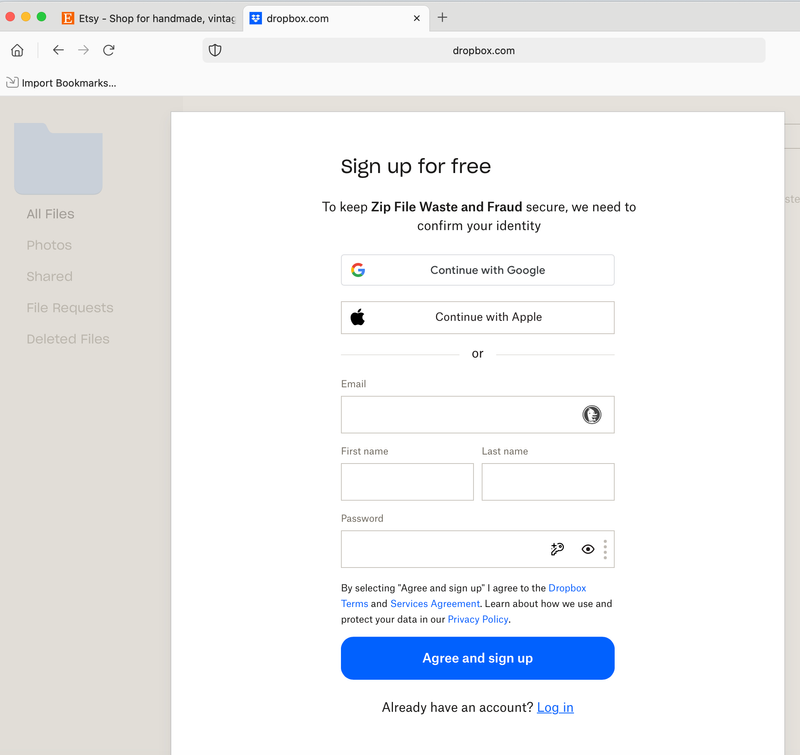The image size is (800, 755).
Task: Click the First name input field
Action: (407, 482)
